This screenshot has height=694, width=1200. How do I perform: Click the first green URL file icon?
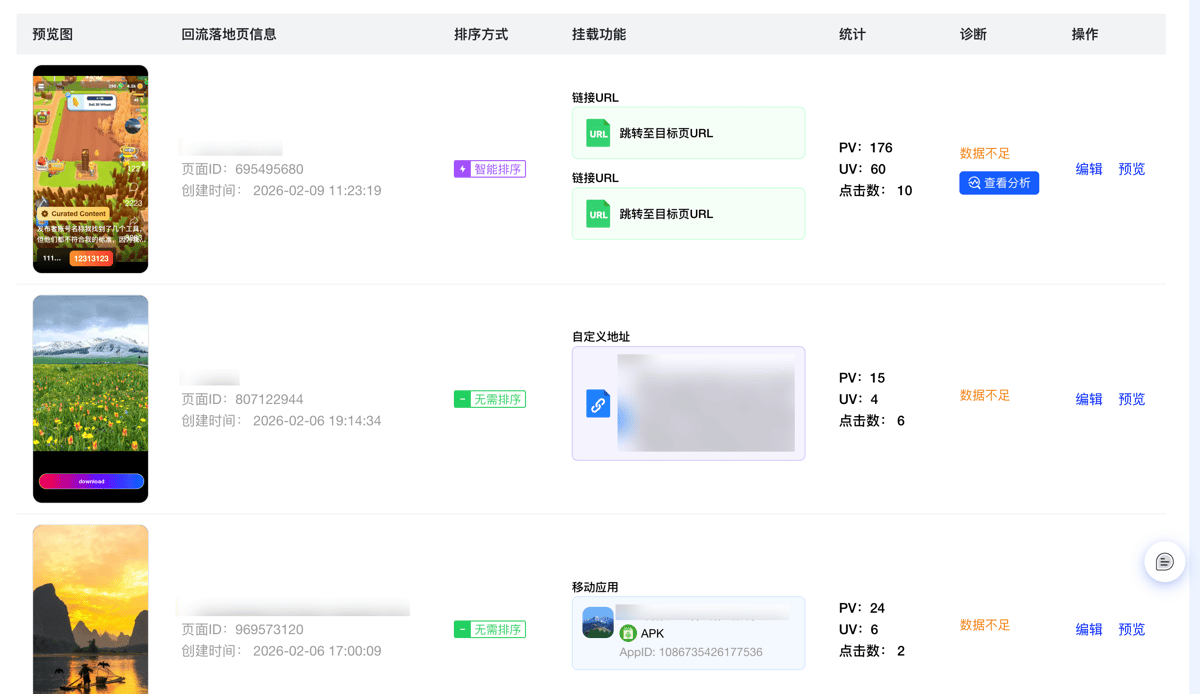click(598, 133)
